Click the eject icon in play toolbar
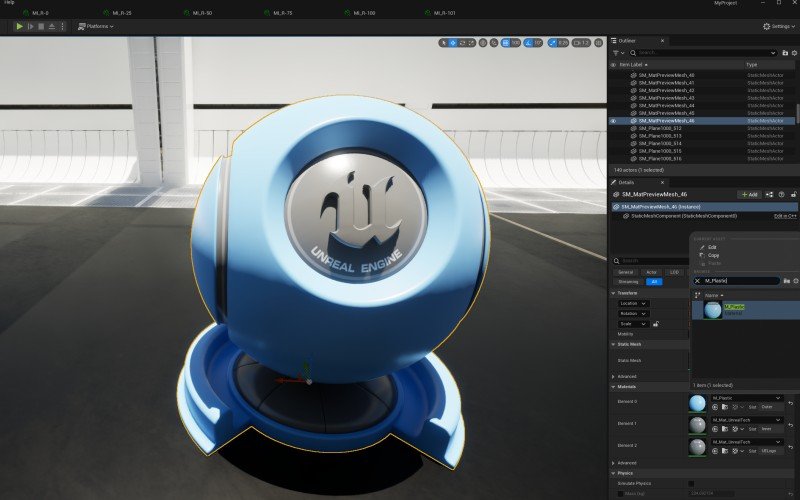The image size is (800, 500). pyautogui.click(x=52, y=26)
